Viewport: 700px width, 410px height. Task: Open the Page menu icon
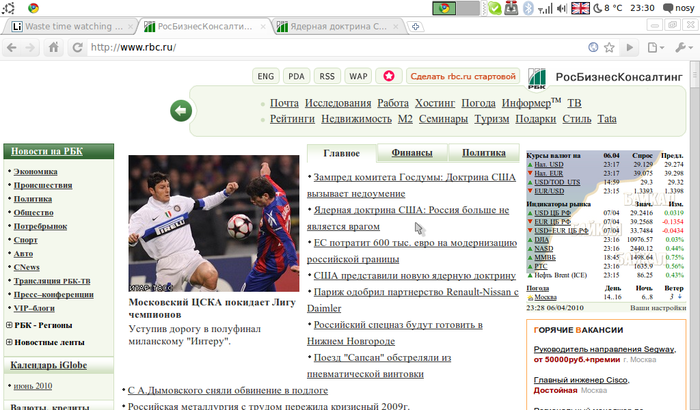click(655, 47)
